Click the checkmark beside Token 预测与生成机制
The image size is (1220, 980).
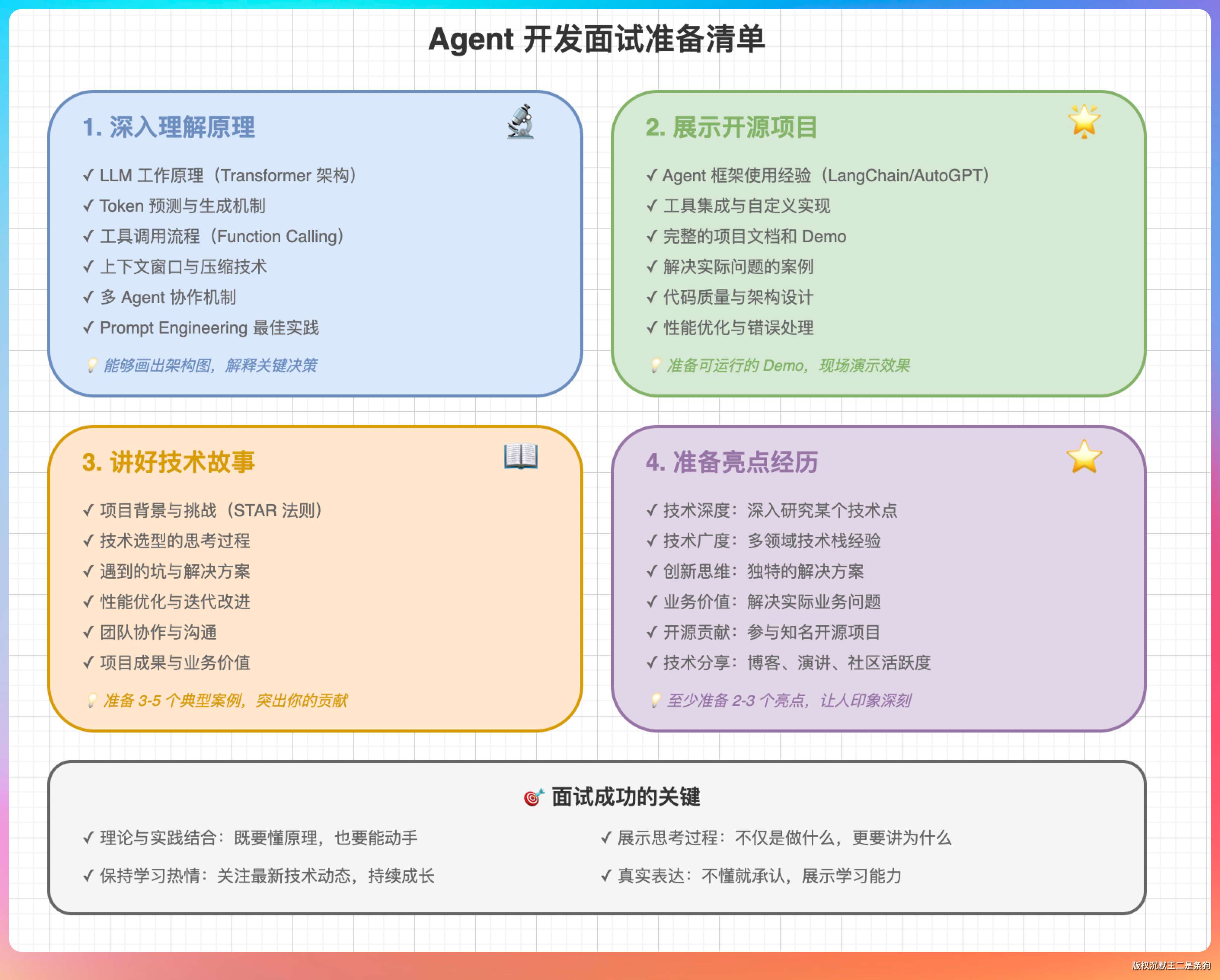tap(88, 206)
